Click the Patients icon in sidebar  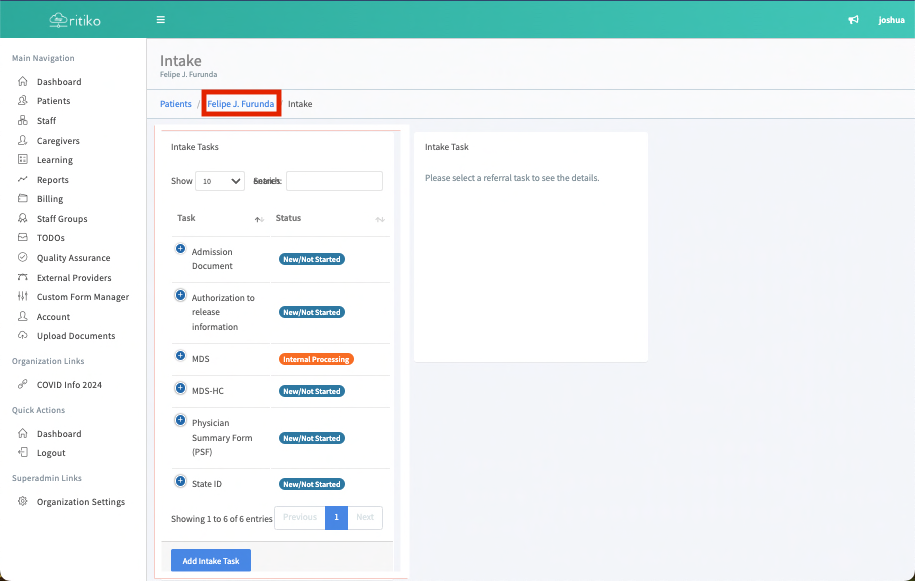(x=23, y=101)
